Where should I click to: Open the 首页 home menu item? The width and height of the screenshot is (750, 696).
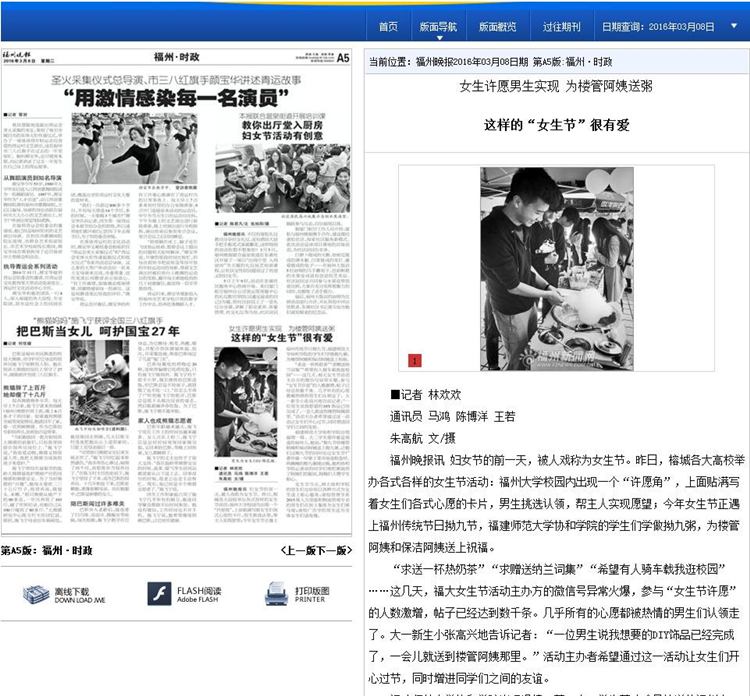click(388, 27)
